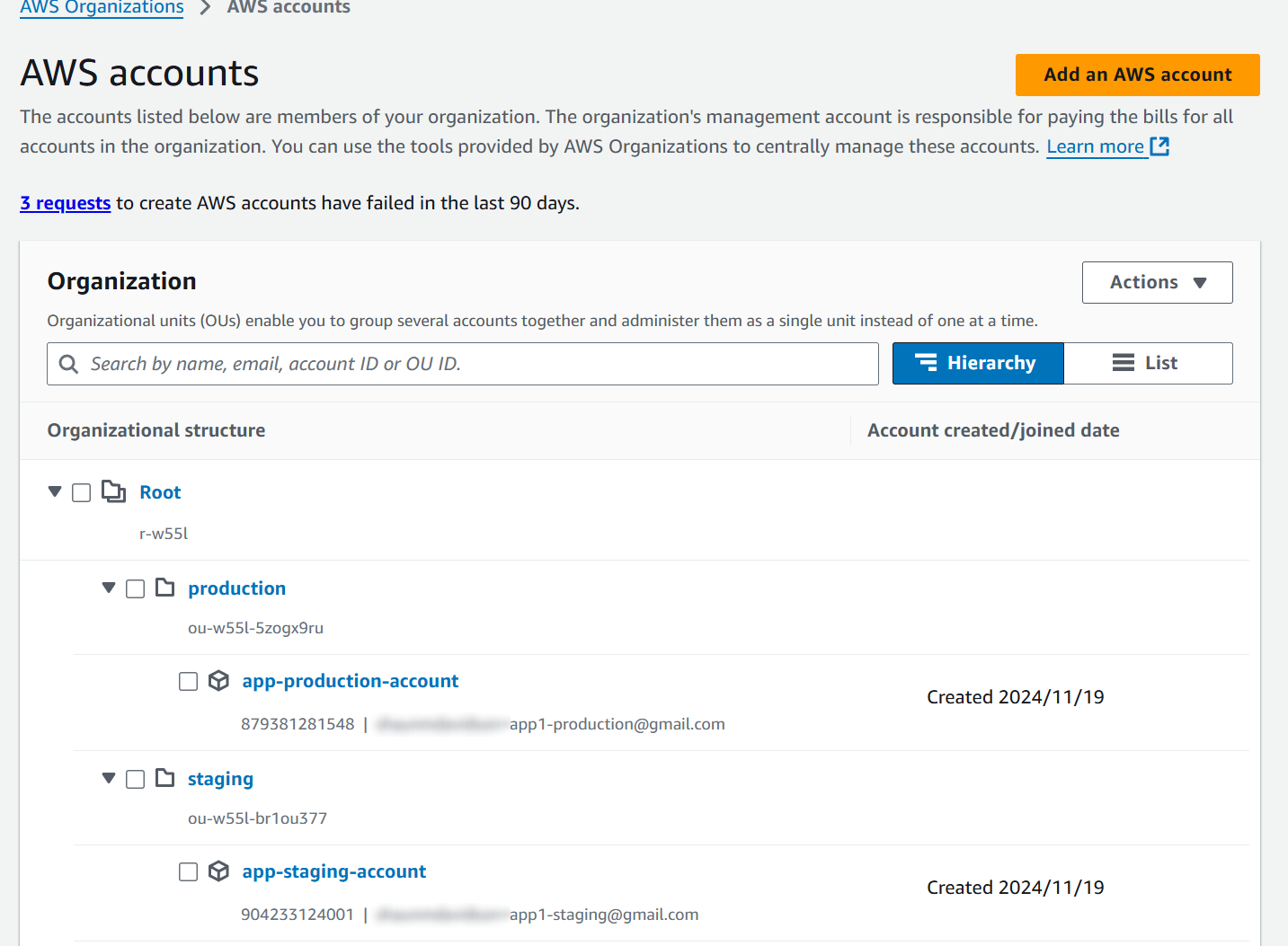This screenshot has height=946, width=1288.
Task: Click the staging OU folder icon
Action: click(165, 778)
